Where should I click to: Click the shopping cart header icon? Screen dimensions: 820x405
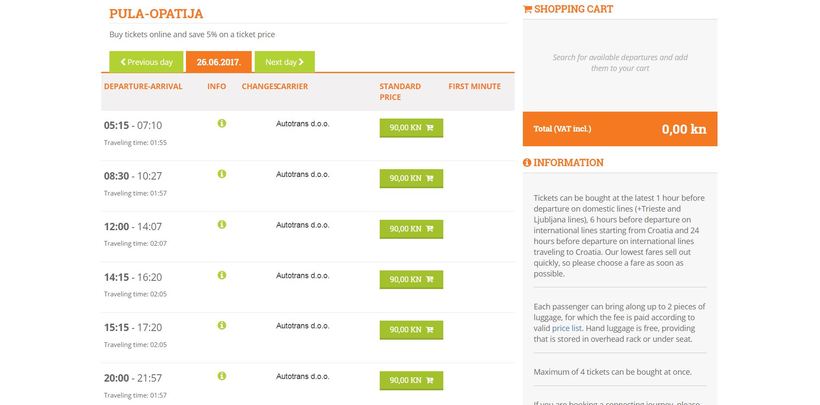[528, 9]
